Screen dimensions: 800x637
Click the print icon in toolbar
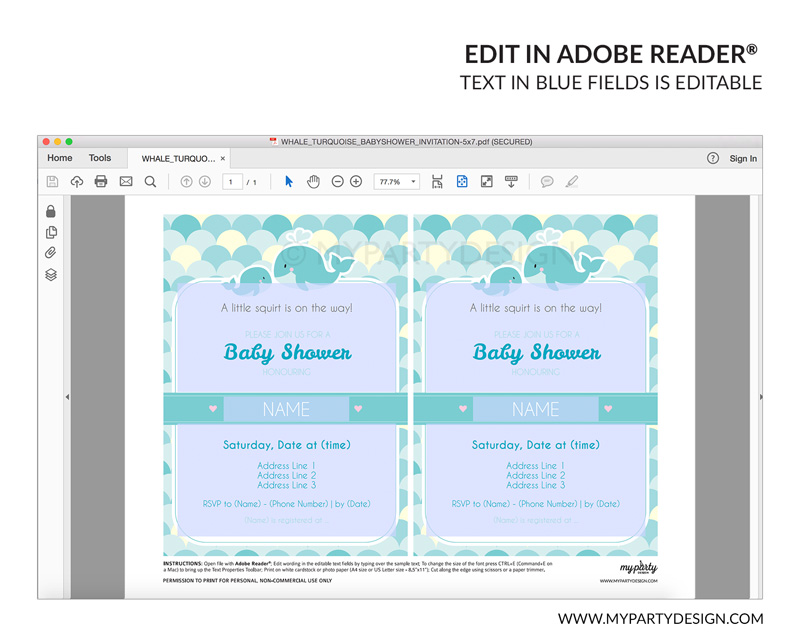coord(101,182)
